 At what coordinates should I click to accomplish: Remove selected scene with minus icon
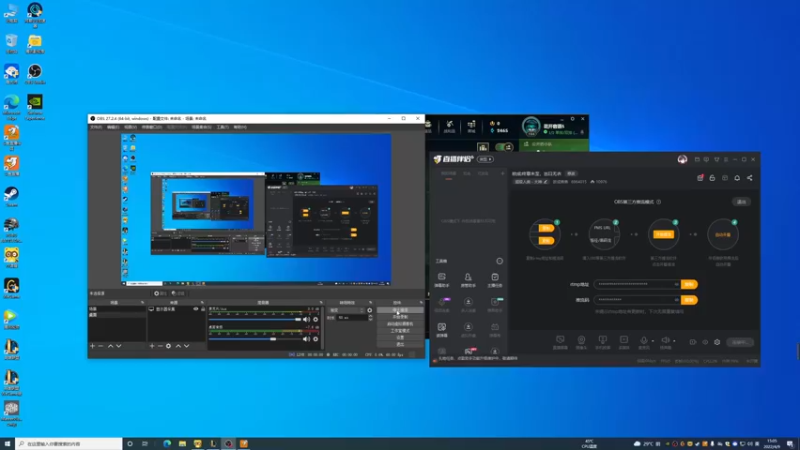(x=101, y=346)
